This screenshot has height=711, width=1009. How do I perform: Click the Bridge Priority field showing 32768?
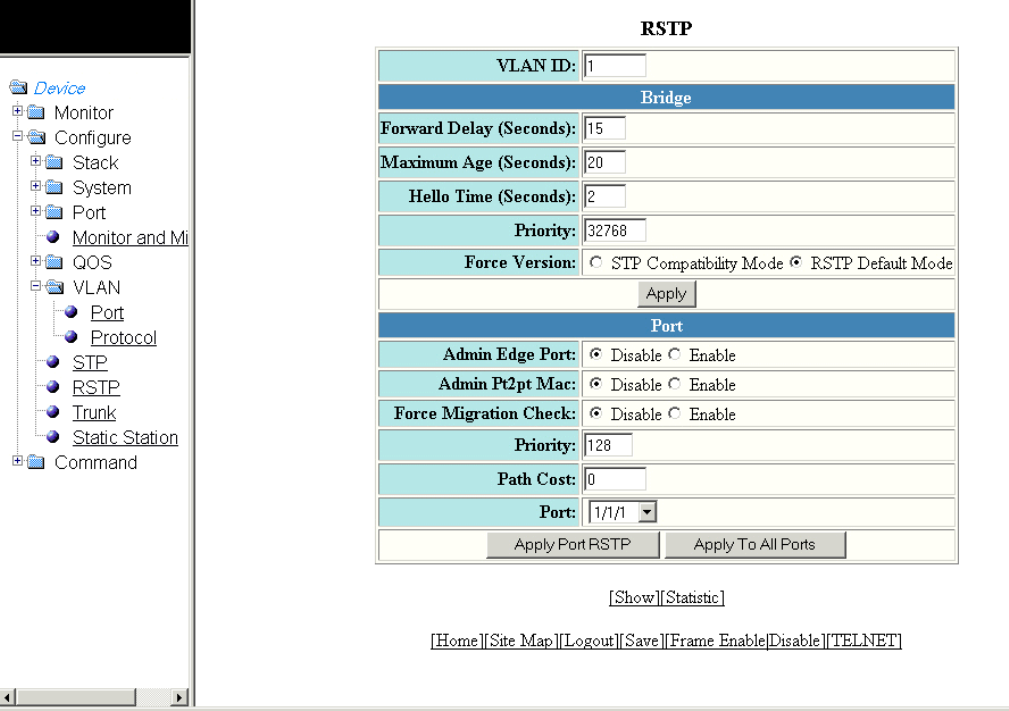click(615, 230)
